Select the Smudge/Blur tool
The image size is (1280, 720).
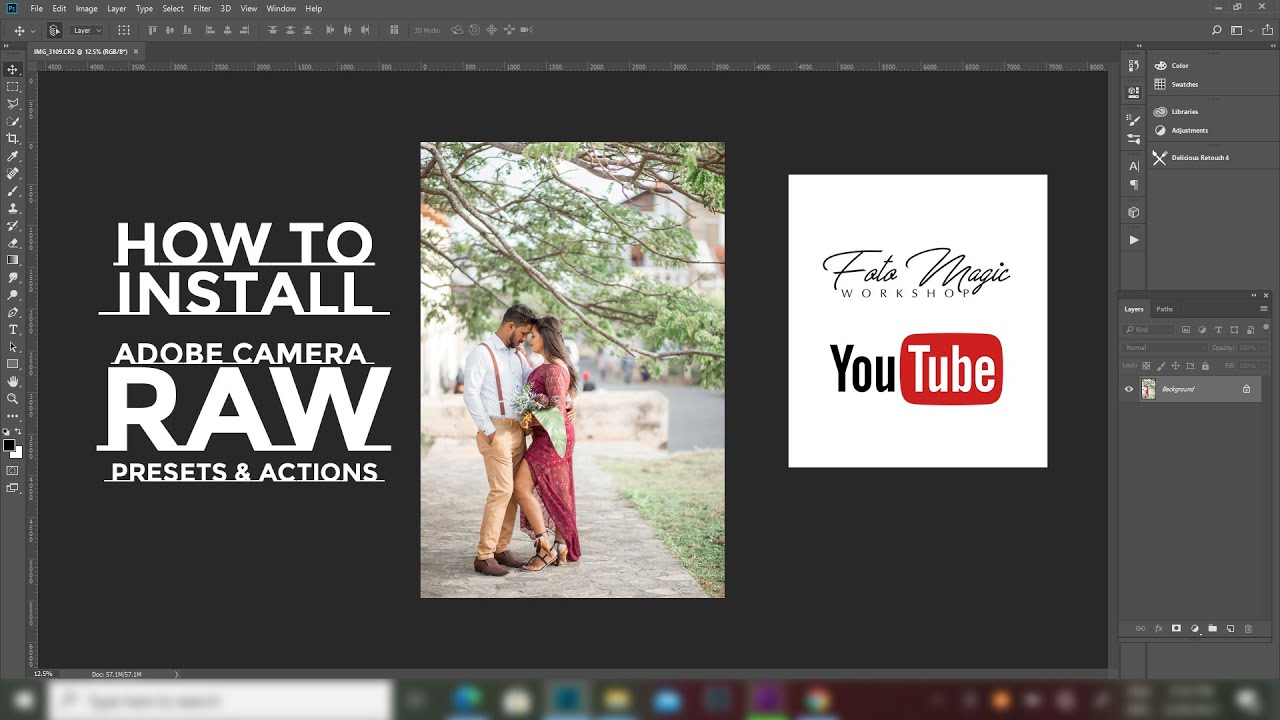(13, 277)
